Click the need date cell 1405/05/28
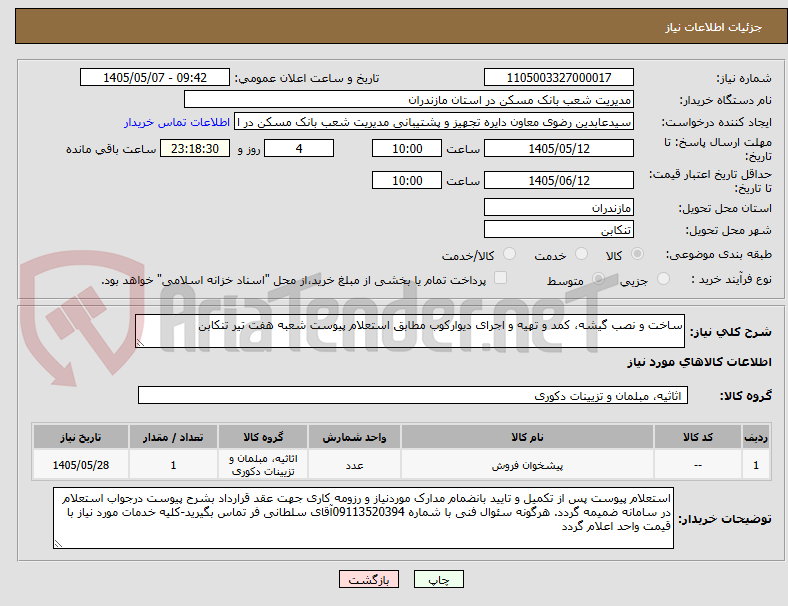This screenshot has height=606, width=788. pyautogui.click(x=81, y=465)
